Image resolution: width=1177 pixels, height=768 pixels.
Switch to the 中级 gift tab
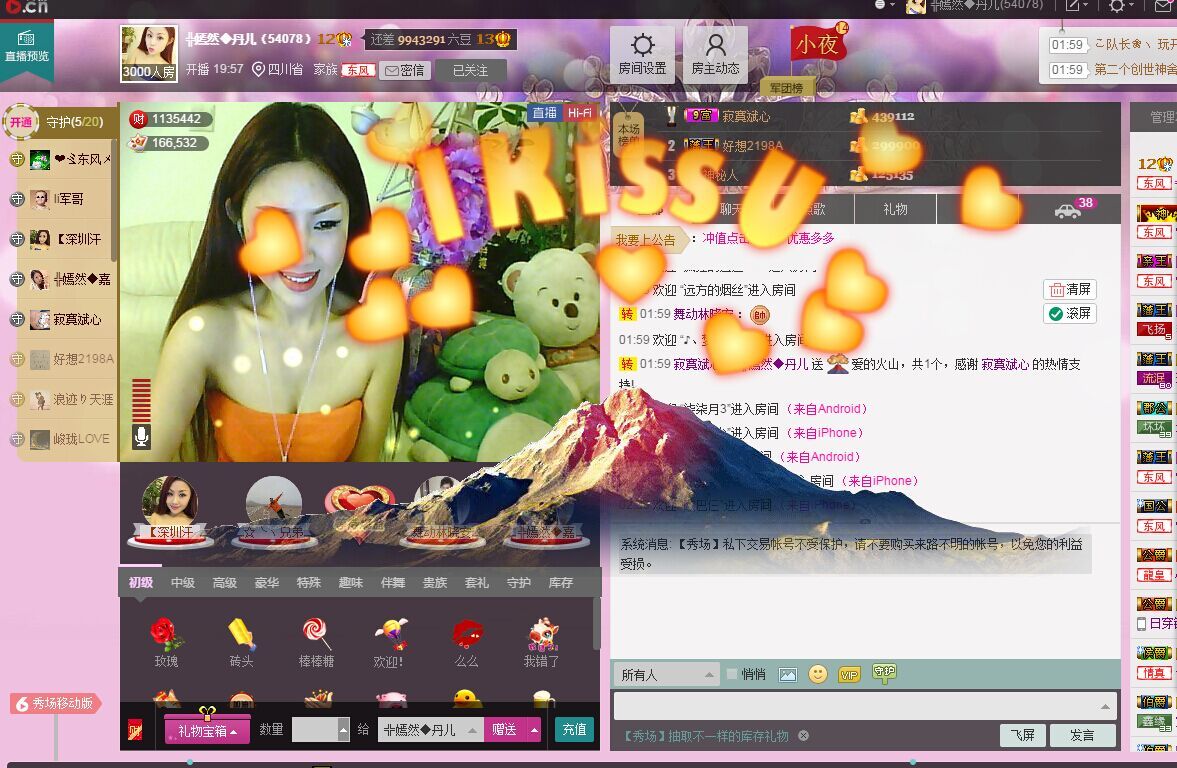tap(182, 583)
